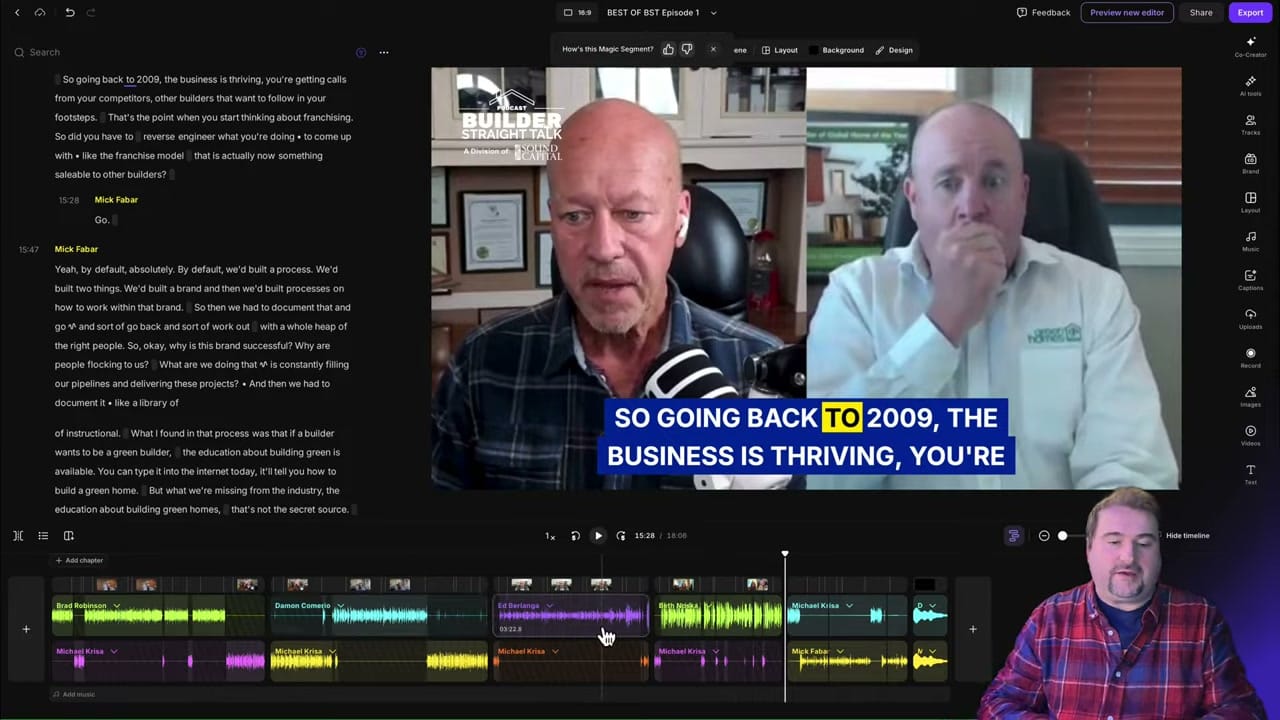Viewport: 1280px width, 720px height.
Task: Redo the last edit
Action: pyautogui.click(x=91, y=12)
